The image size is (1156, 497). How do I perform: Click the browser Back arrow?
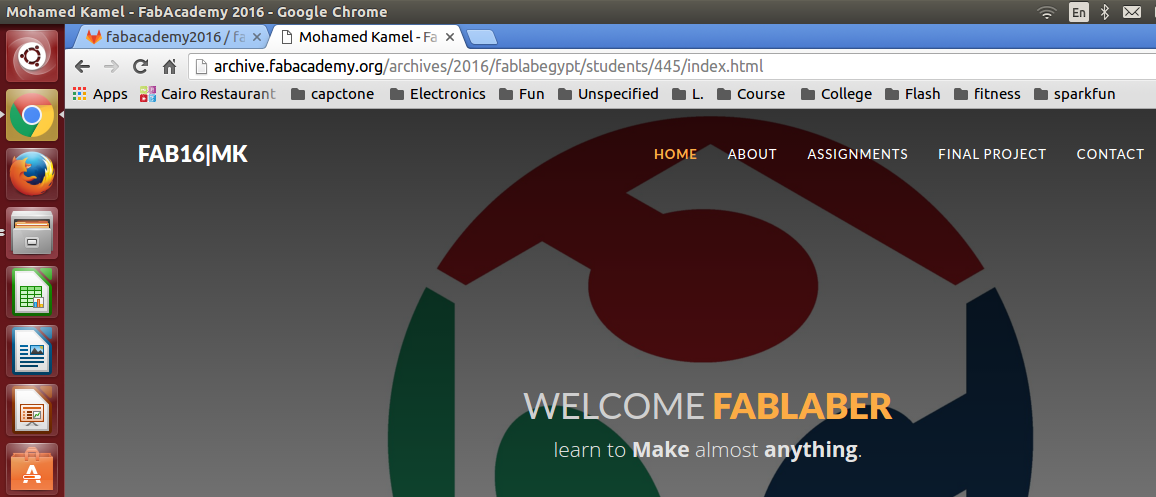click(x=83, y=67)
